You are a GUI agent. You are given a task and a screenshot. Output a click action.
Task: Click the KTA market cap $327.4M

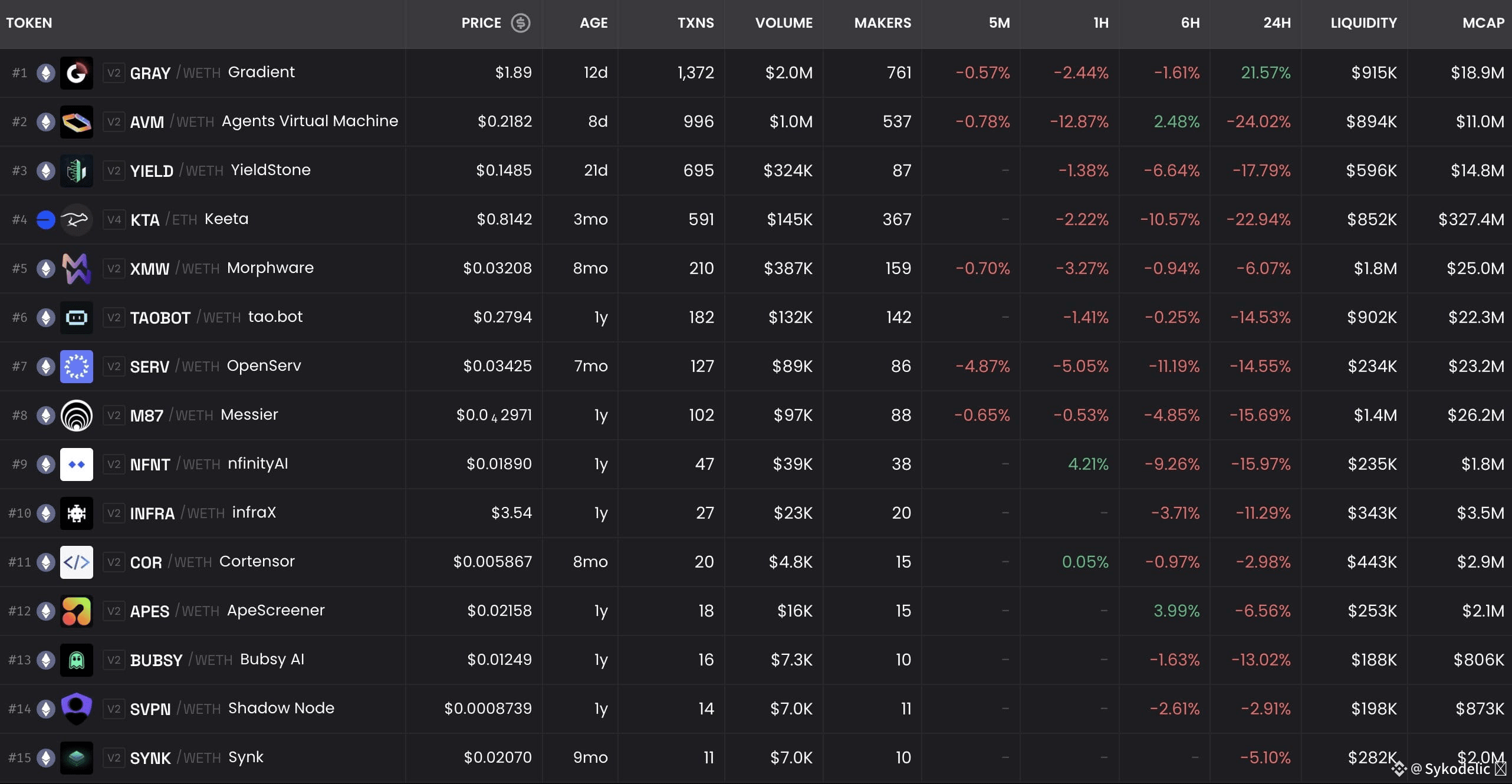tap(1471, 219)
